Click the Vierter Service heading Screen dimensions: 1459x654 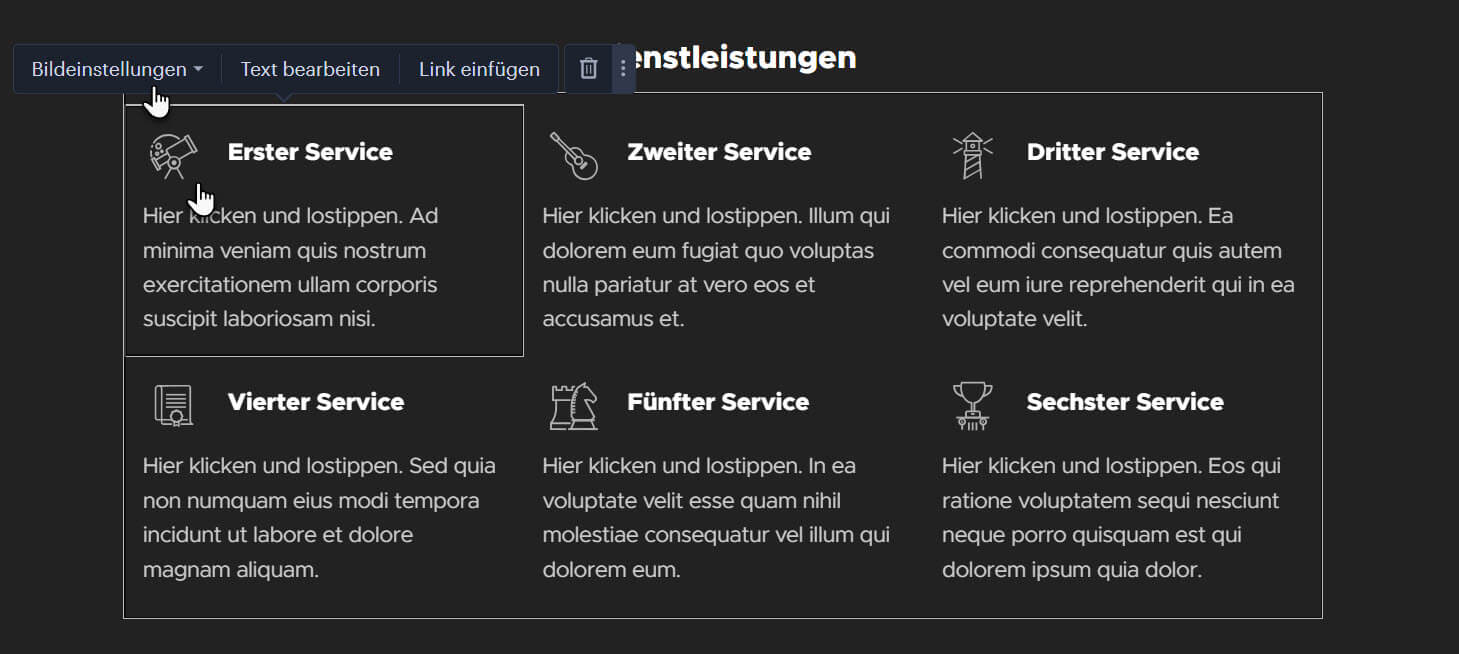pyautogui.click(x=316, y=402)
